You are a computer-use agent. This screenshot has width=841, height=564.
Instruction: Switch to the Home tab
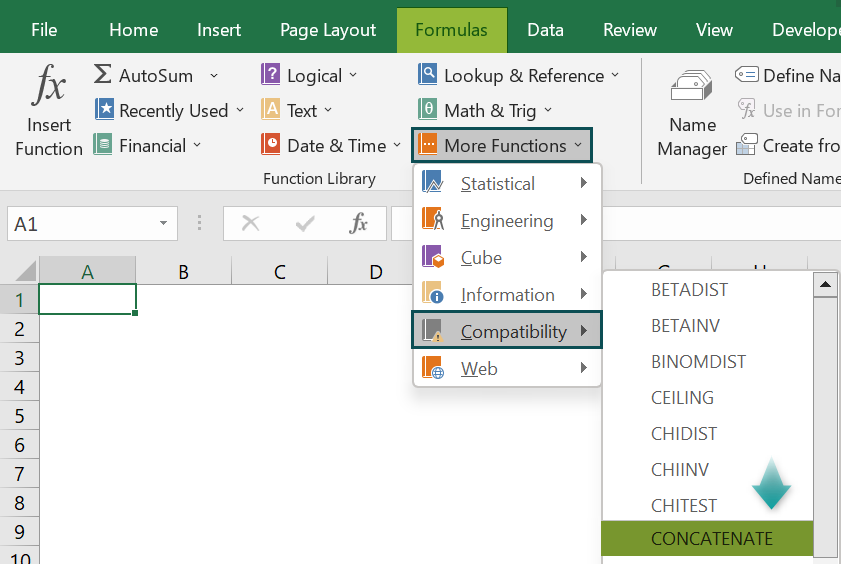[x=134, y=30]
